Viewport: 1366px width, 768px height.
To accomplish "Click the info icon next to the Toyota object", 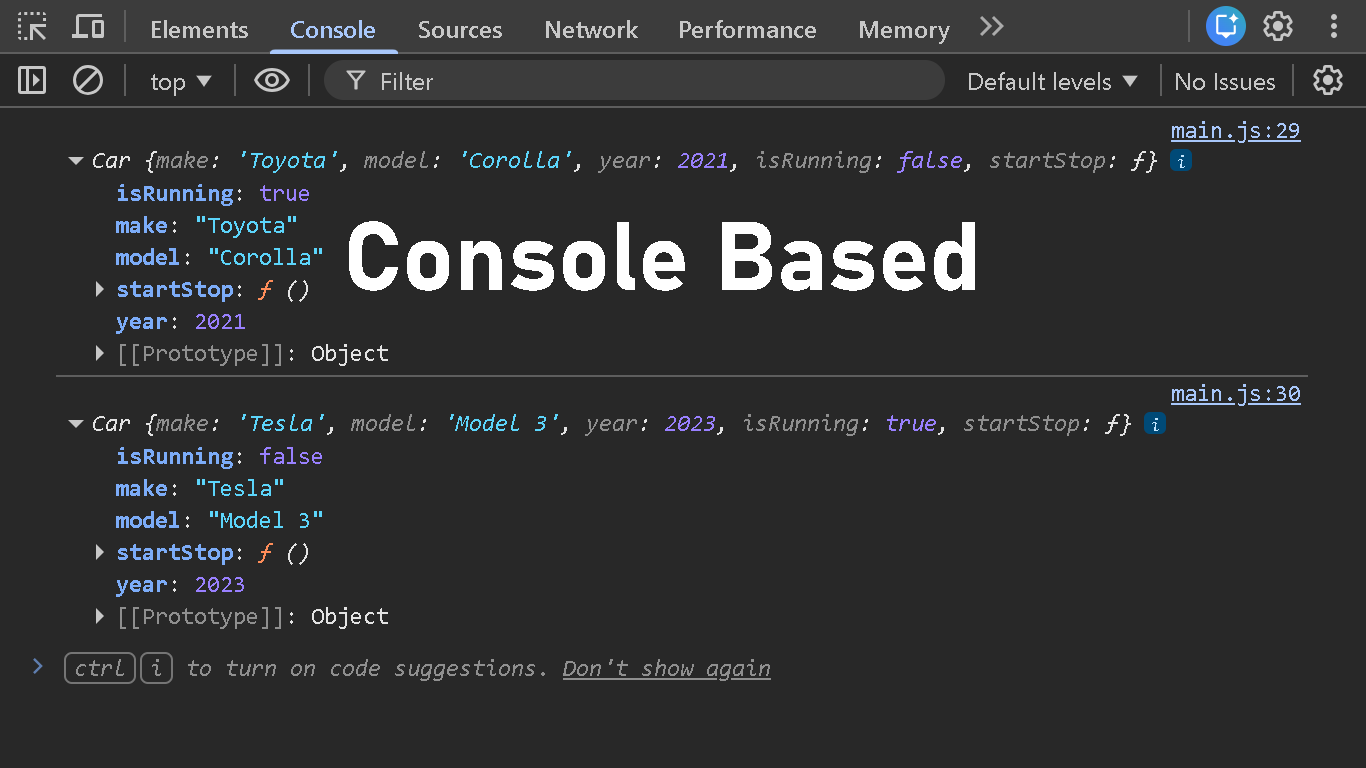I will tap(1181, 161).
